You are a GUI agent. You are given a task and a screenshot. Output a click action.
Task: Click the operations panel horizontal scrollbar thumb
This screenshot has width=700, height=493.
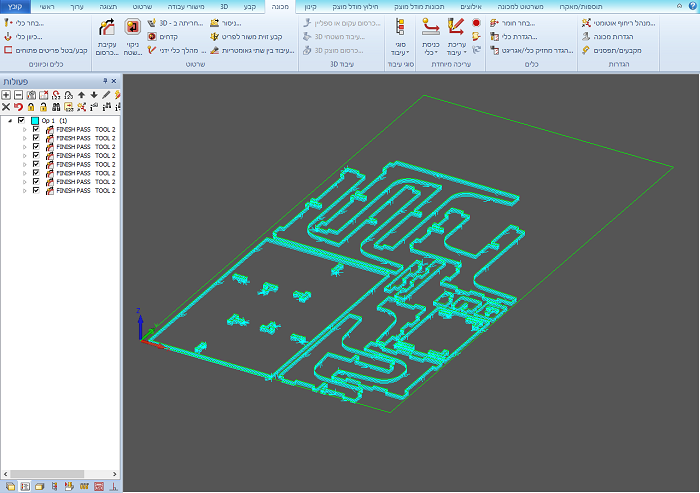(47, 474)
